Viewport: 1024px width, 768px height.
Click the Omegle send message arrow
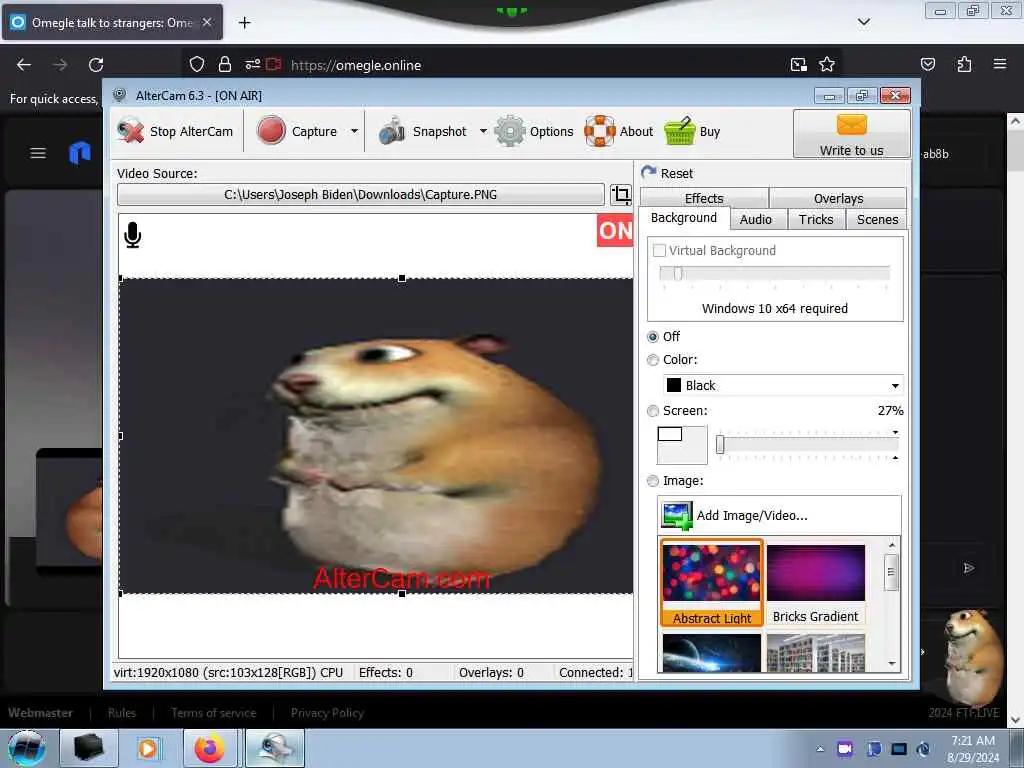tap(969, 568)
